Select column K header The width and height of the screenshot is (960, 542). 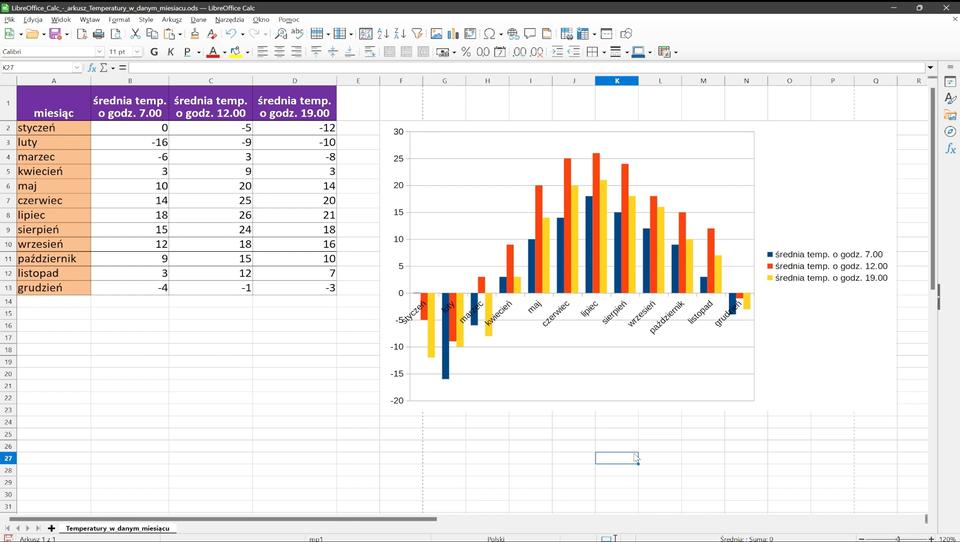(x=617, y=81)
